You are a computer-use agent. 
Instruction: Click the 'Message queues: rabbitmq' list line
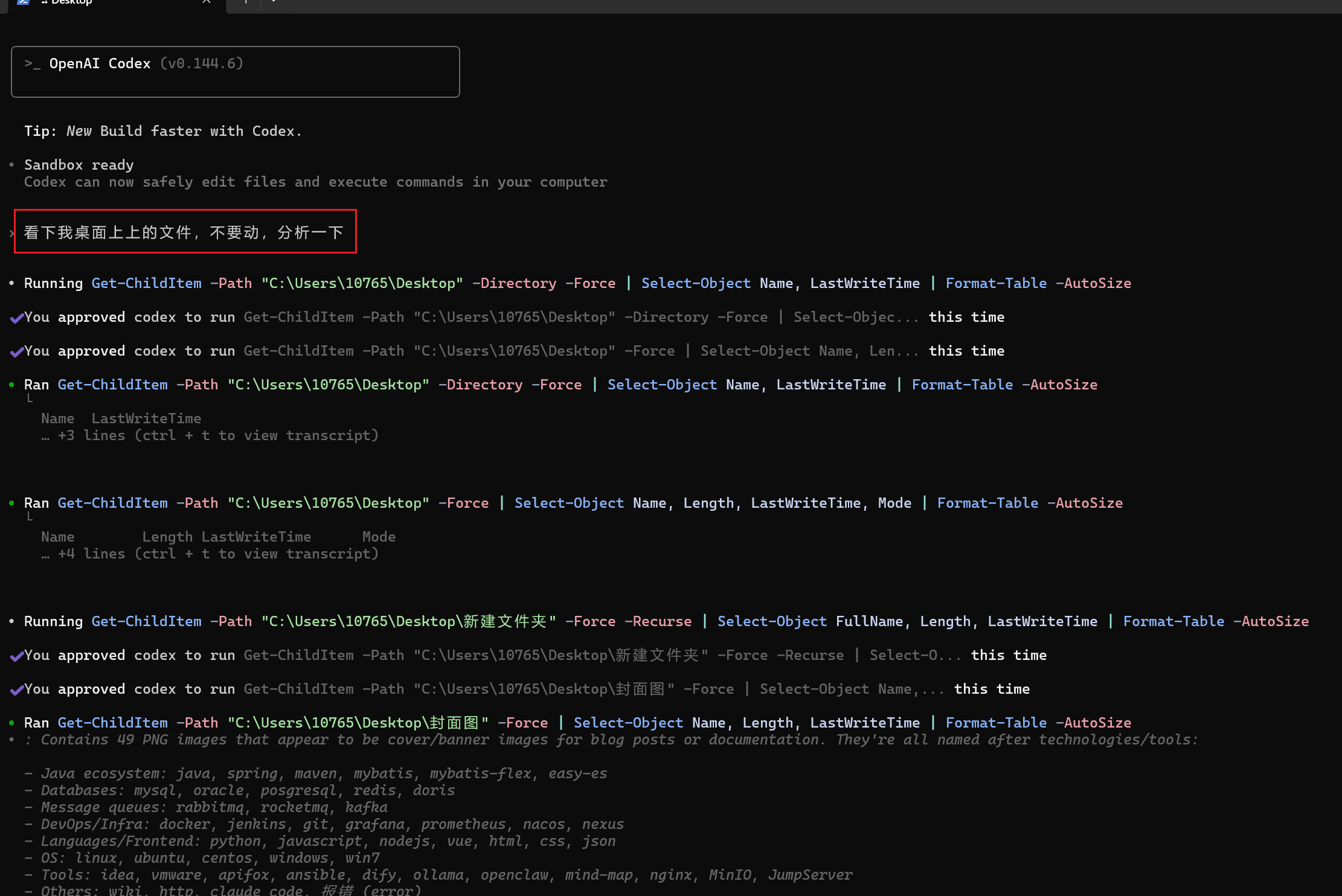point(206,807)
